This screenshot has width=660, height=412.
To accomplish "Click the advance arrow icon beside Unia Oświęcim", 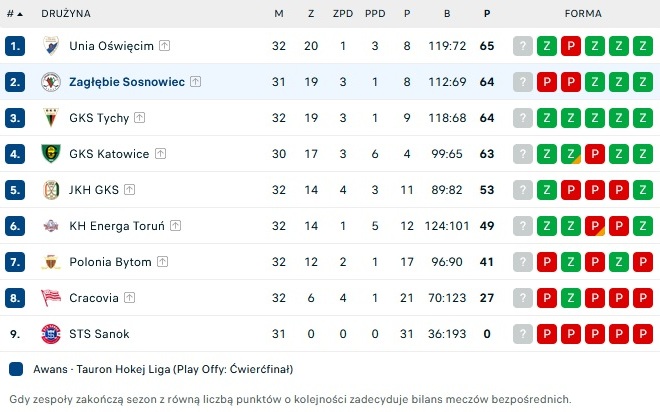I will 164,46.
